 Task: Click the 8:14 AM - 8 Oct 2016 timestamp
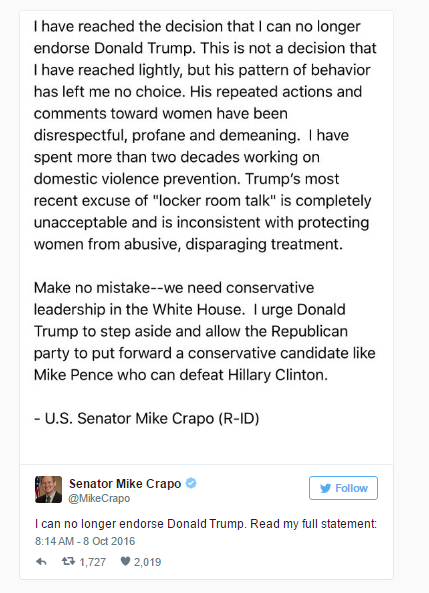point(85,541)
